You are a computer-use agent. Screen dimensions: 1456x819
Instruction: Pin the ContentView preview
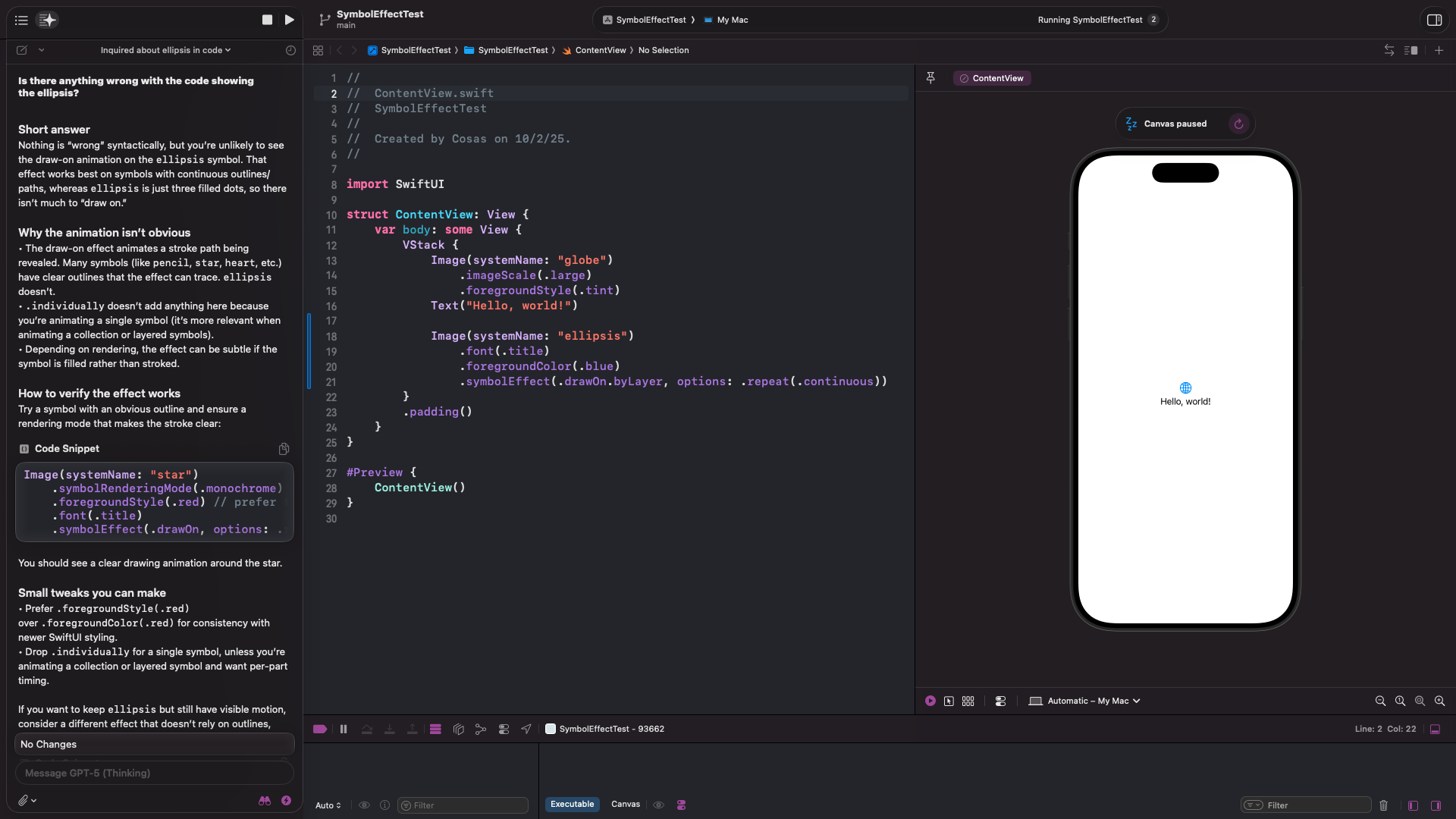click(930, 77)
